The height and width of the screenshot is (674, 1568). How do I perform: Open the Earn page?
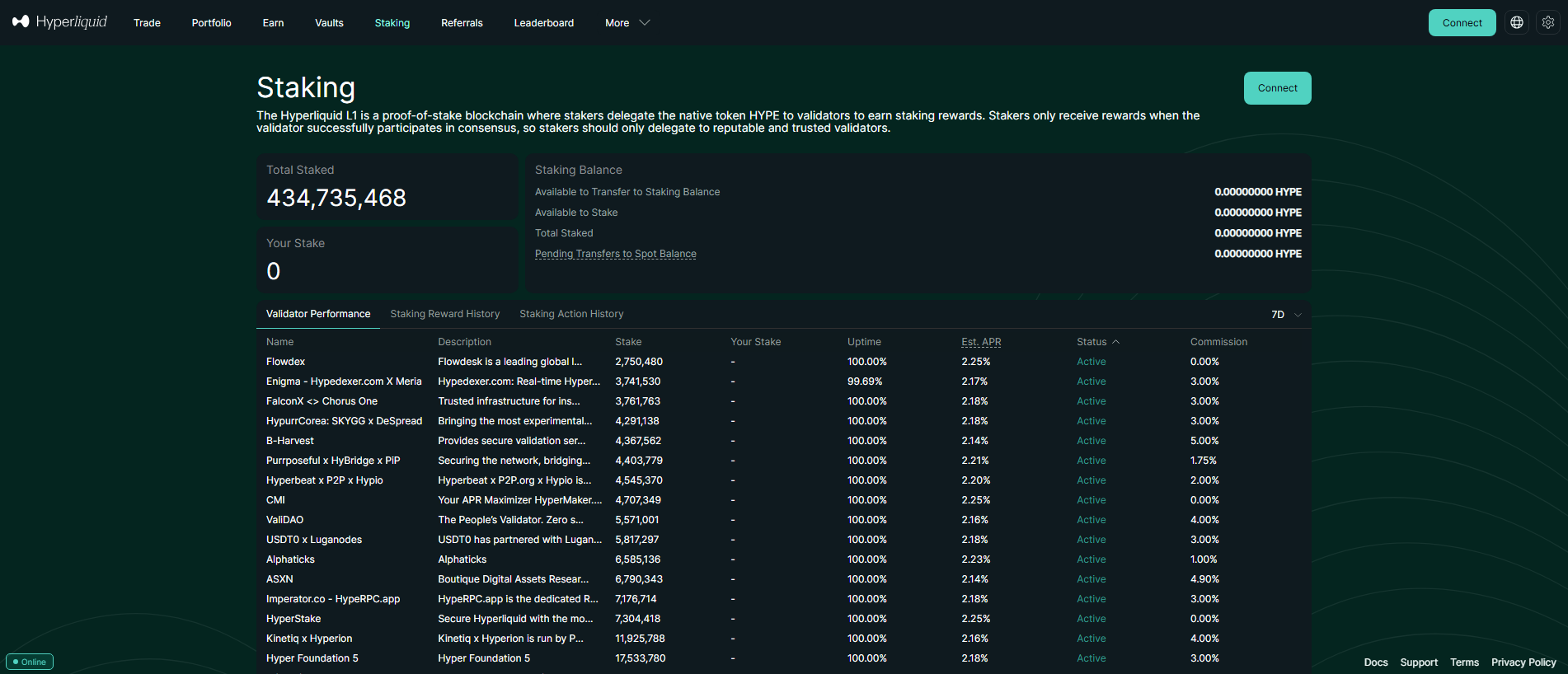273,23
